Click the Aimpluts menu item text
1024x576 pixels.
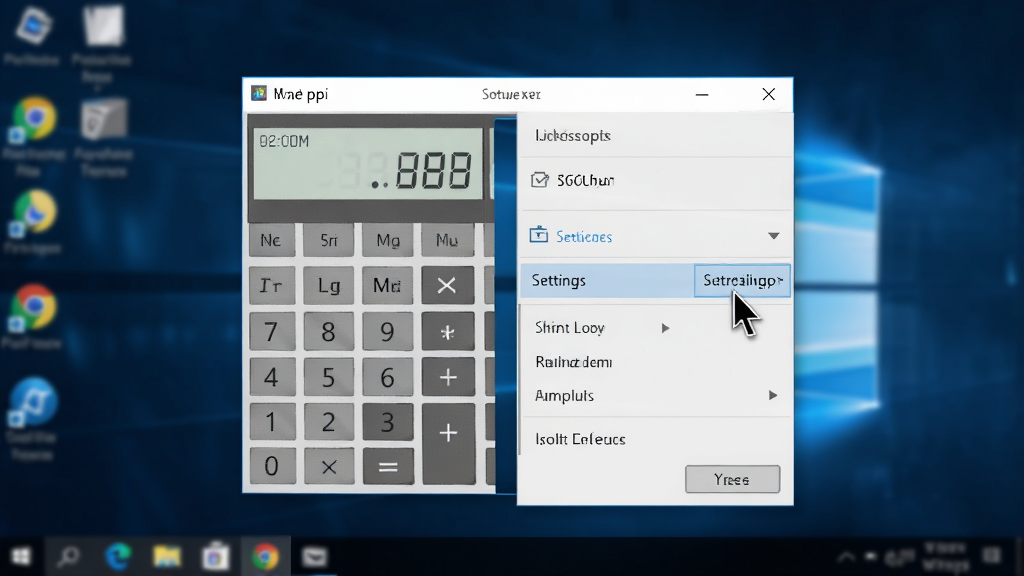(x=564, y=396)
